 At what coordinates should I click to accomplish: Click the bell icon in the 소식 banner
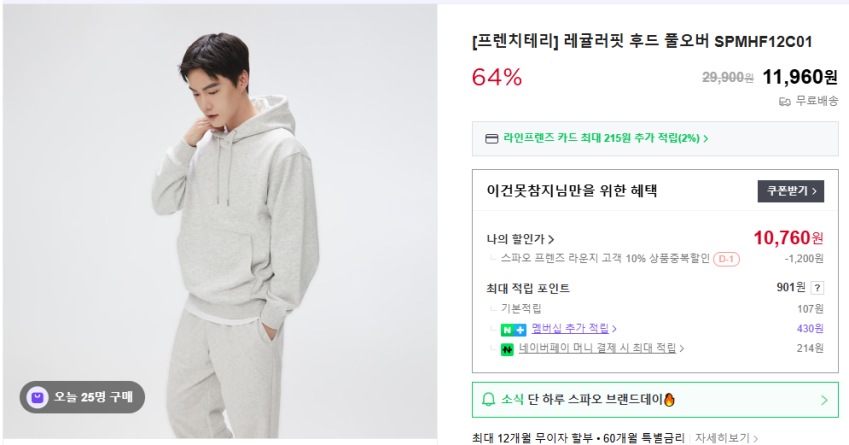[489, 400]
